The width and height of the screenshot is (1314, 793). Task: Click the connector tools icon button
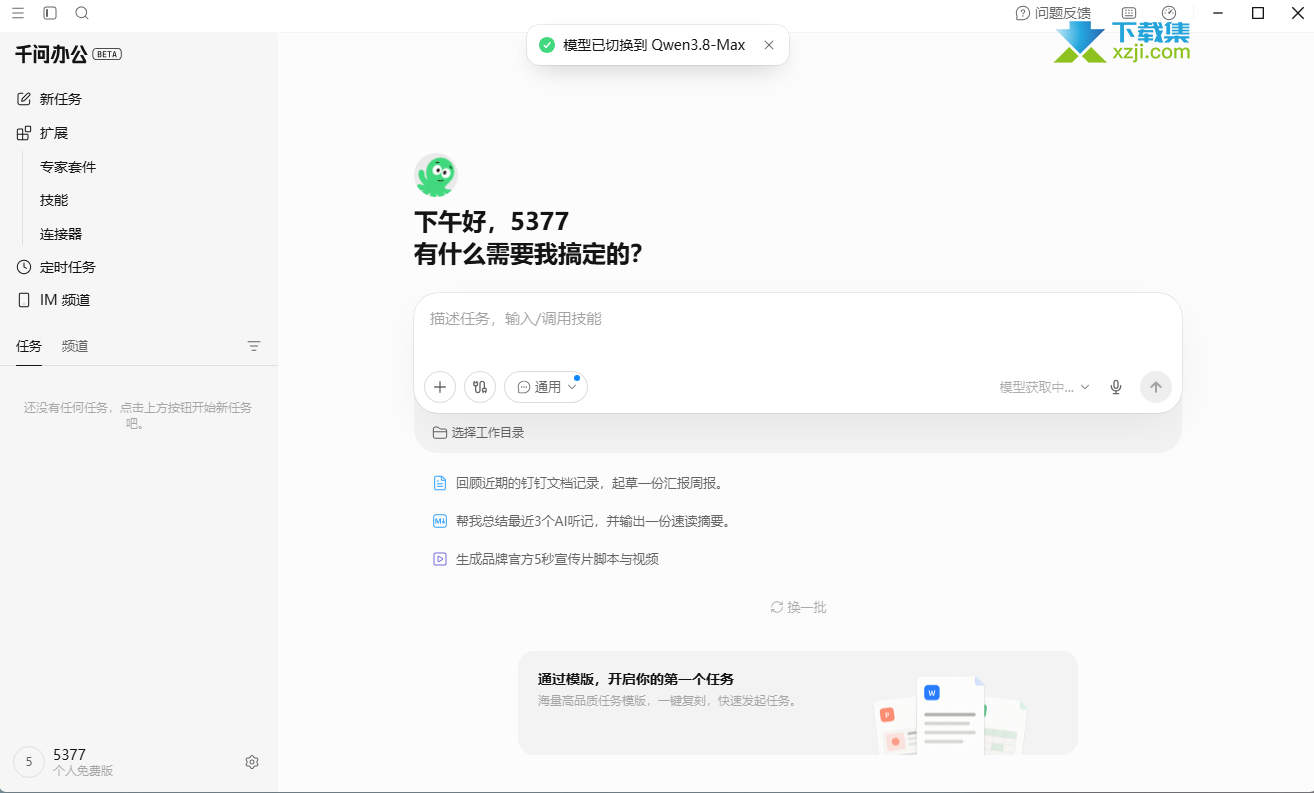tap(480, 387)
